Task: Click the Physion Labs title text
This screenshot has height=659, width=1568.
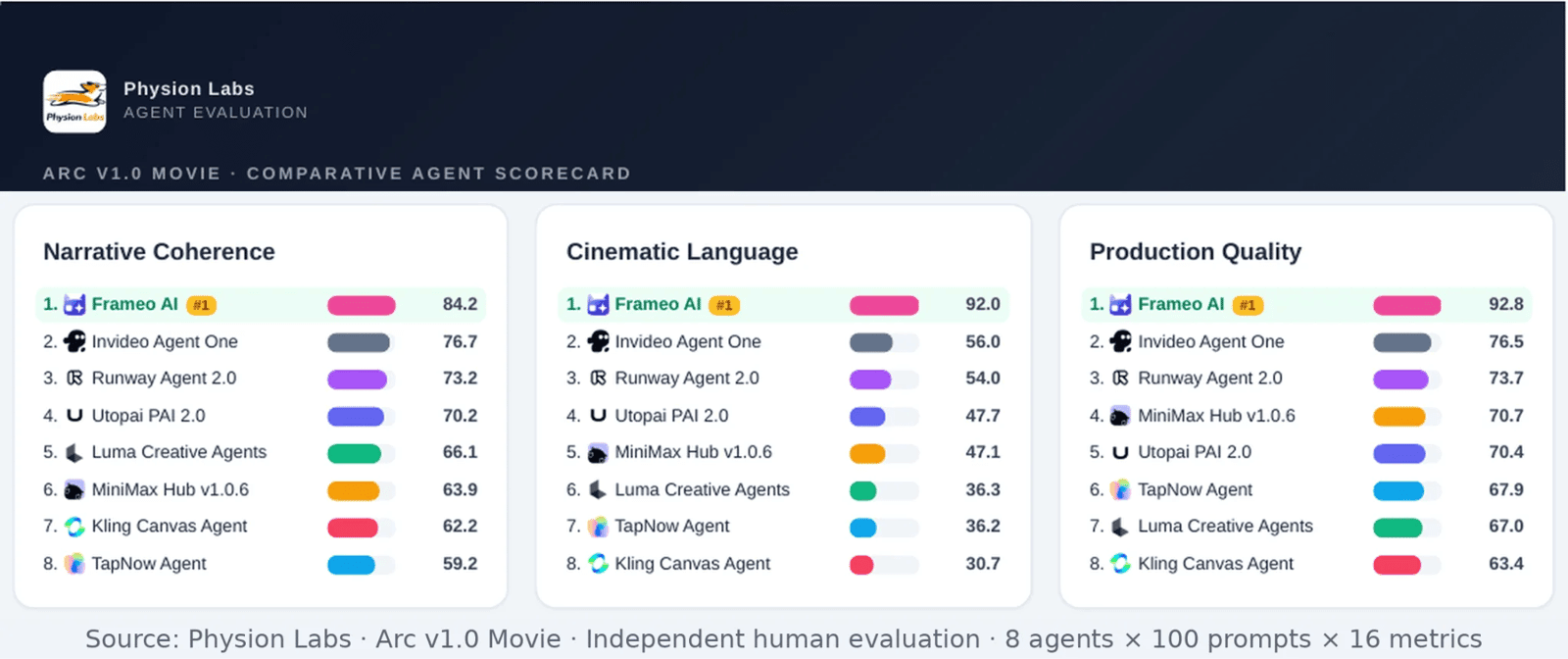Action: 189,88
